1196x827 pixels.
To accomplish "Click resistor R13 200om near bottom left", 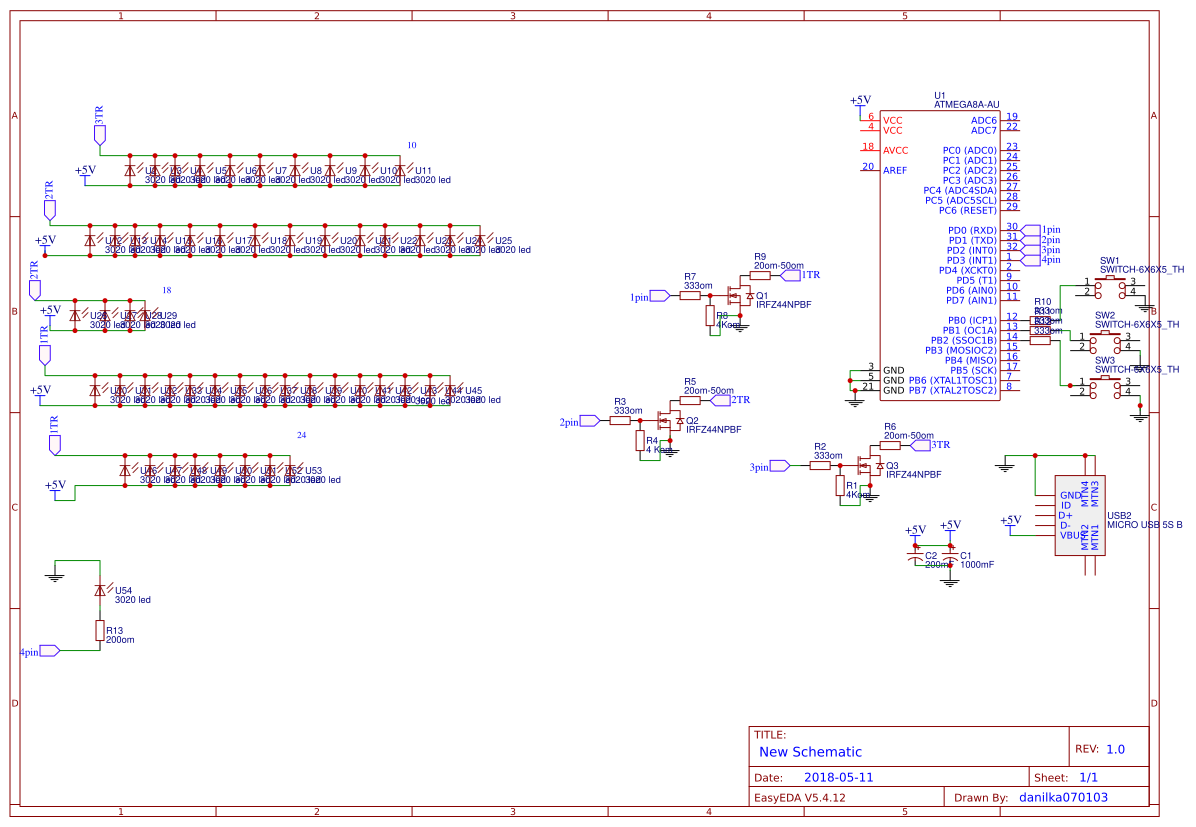I will pyautogui.click(x=99, y=632).
